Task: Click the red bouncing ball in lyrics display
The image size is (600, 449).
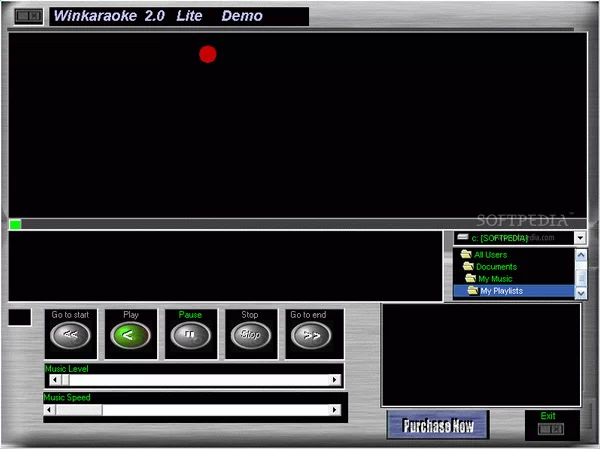Action: (x=208, y=54)
